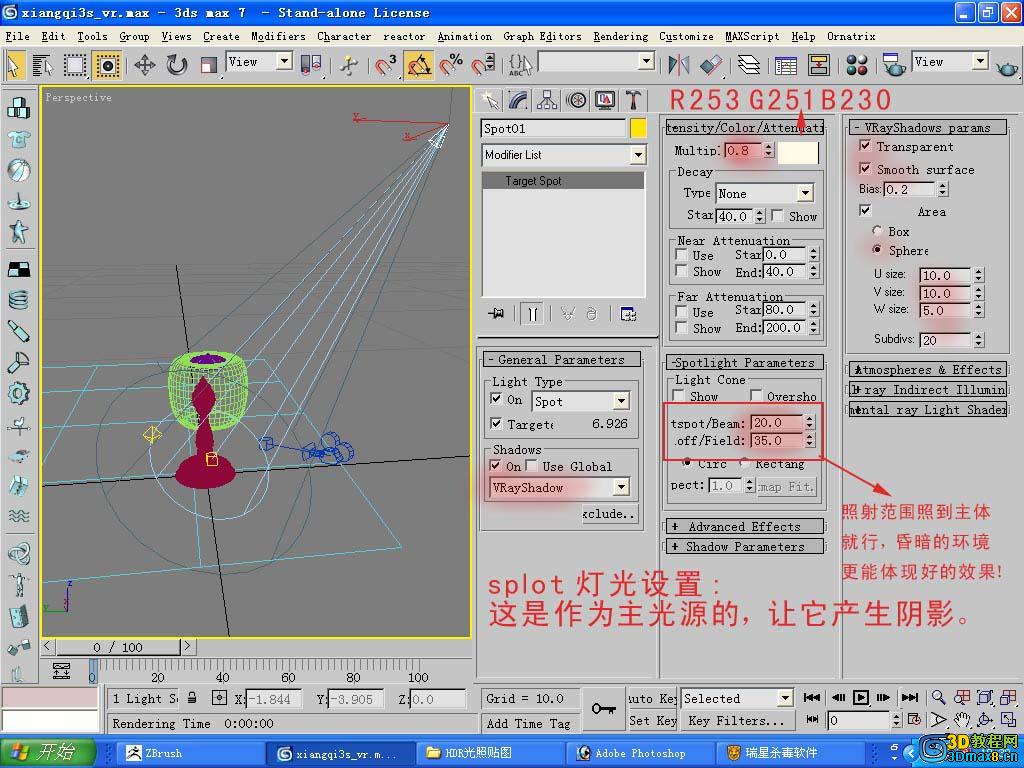Viewport: 1024px width, 768px height.
Task: Open Select by Name list tool
Action: pos(42,65)
